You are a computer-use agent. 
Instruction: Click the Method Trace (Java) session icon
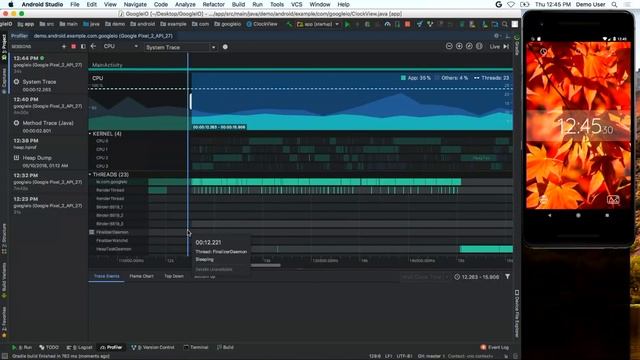point(16,123)
